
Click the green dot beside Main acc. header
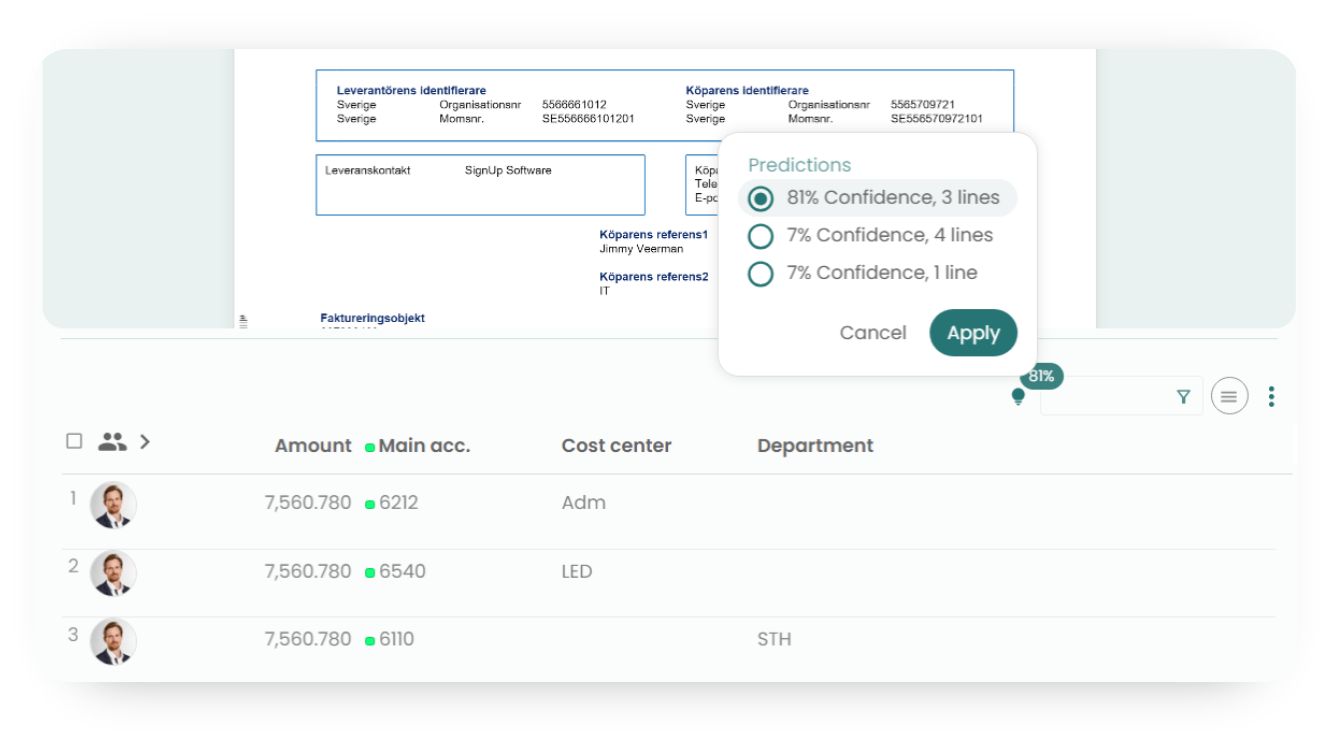coord(370,447)
